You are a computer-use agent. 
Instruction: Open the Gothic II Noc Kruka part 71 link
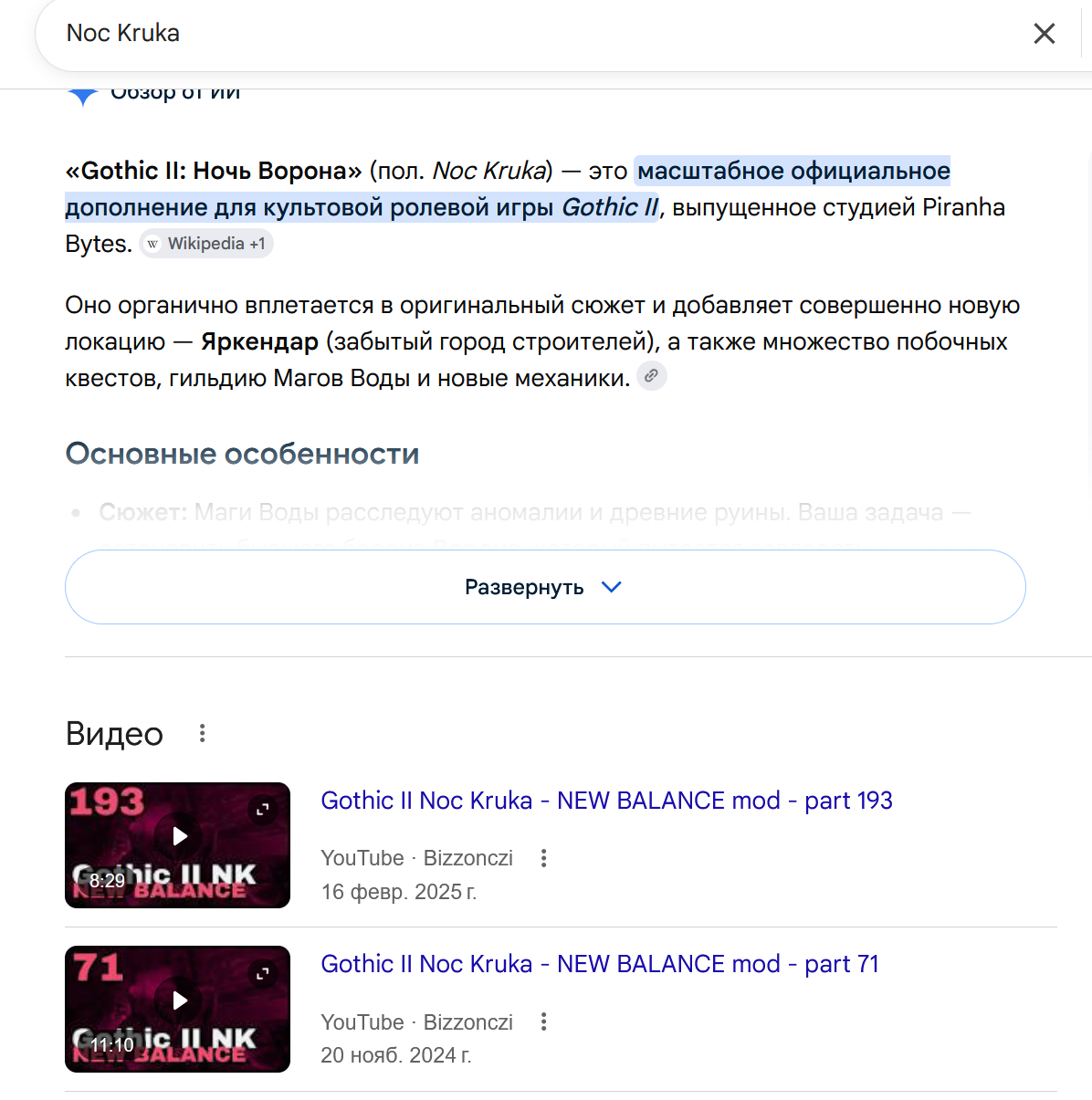[x=600, y=964]
